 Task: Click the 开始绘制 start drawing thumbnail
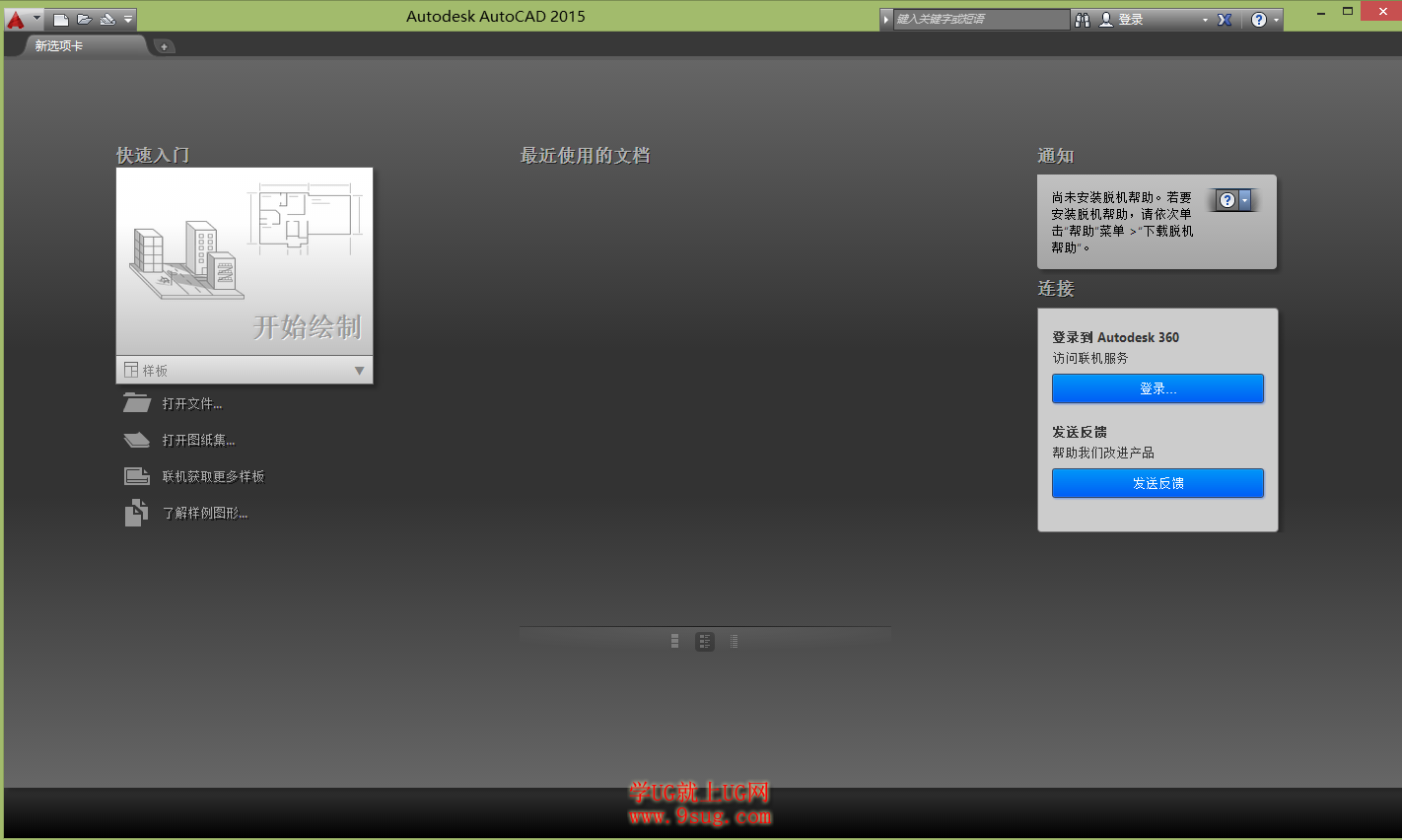point(245,261)
